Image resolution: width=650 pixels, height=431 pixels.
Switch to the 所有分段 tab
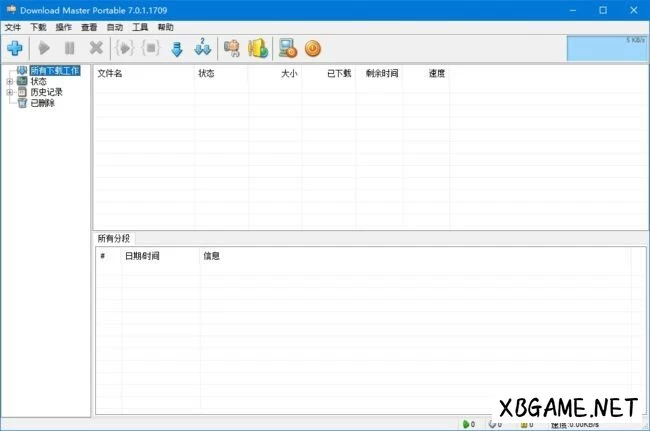[x=115, y=238]
